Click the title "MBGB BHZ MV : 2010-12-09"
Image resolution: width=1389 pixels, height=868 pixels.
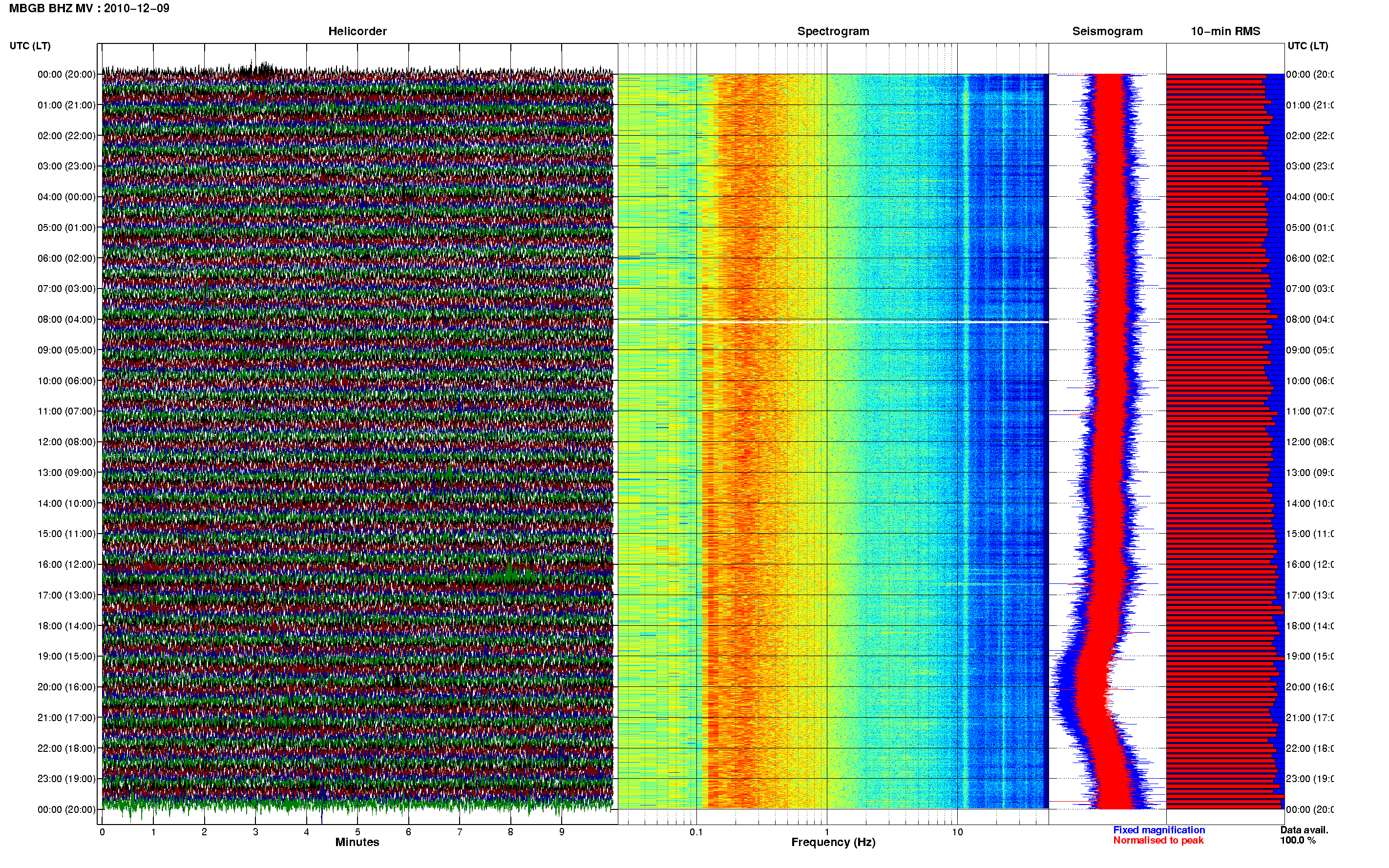89,8
